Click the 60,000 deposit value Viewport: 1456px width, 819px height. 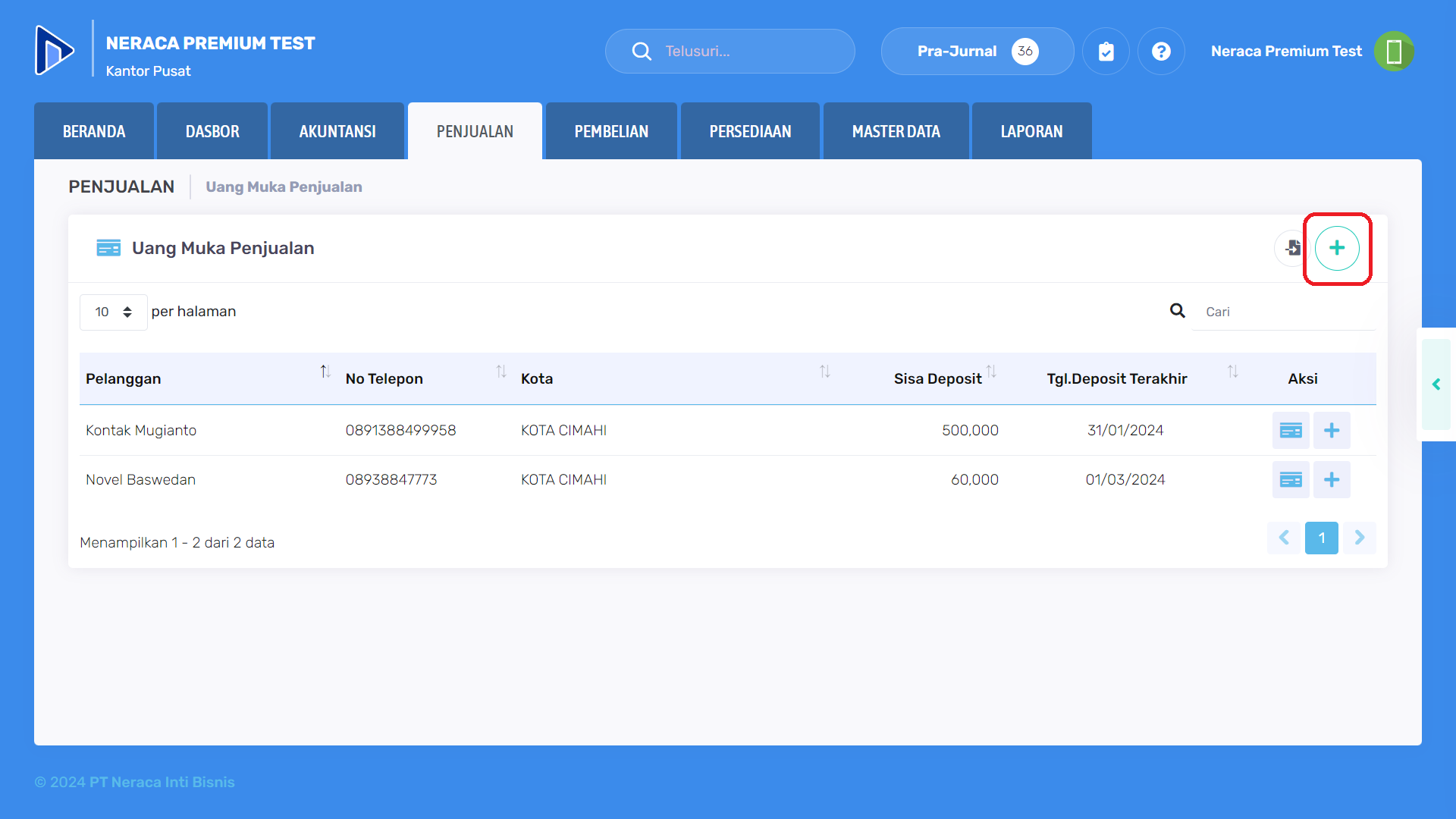[x=974, y=479]
